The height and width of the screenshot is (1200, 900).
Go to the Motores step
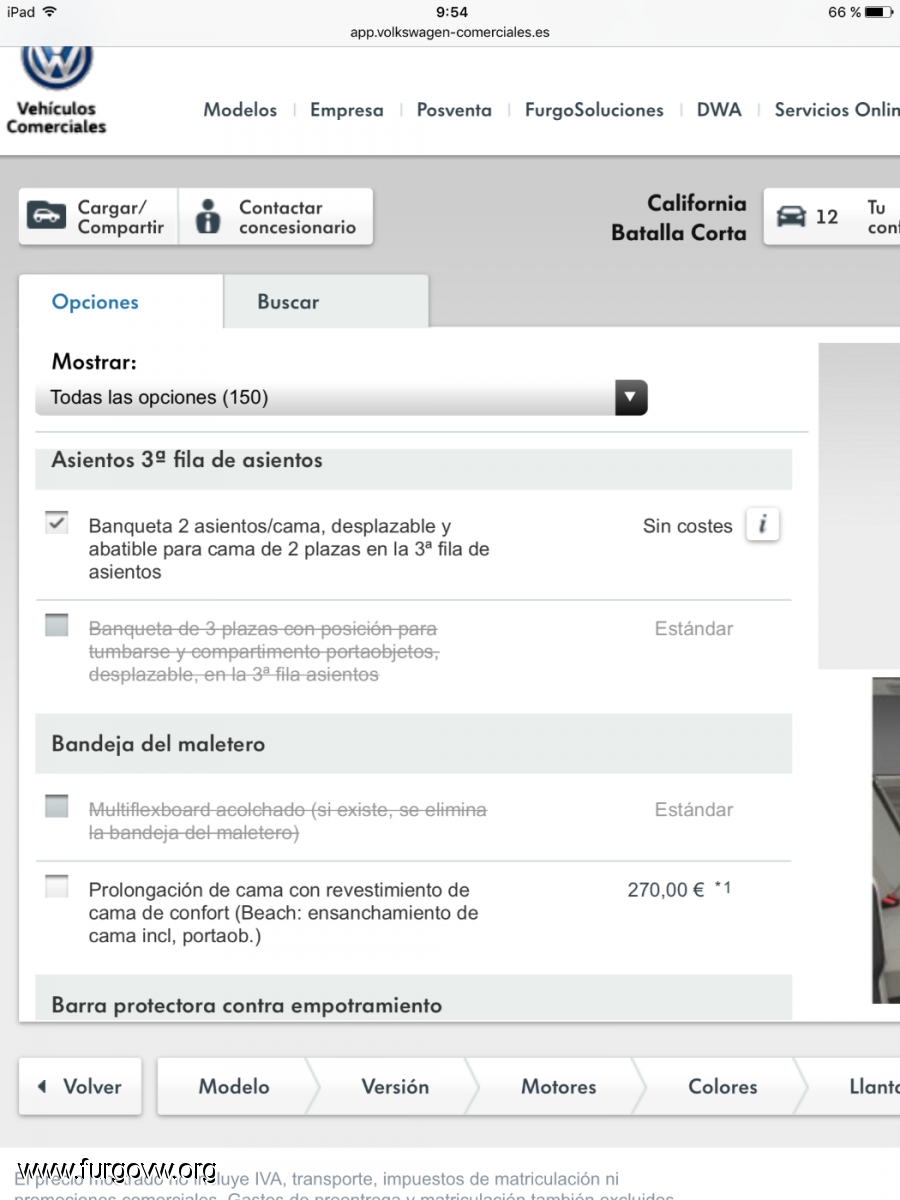(558, 1086)
